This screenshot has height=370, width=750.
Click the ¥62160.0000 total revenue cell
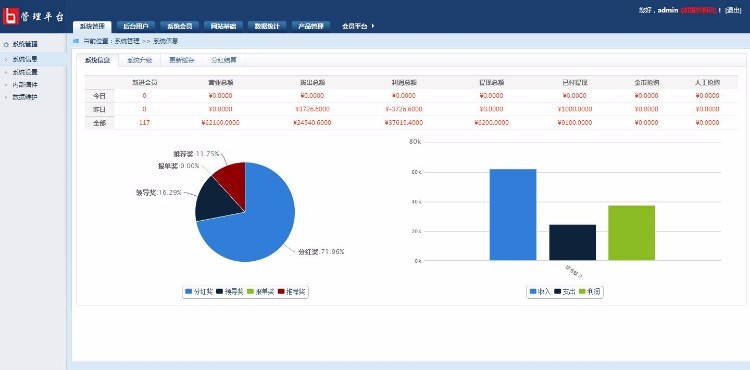coord(221,123)
